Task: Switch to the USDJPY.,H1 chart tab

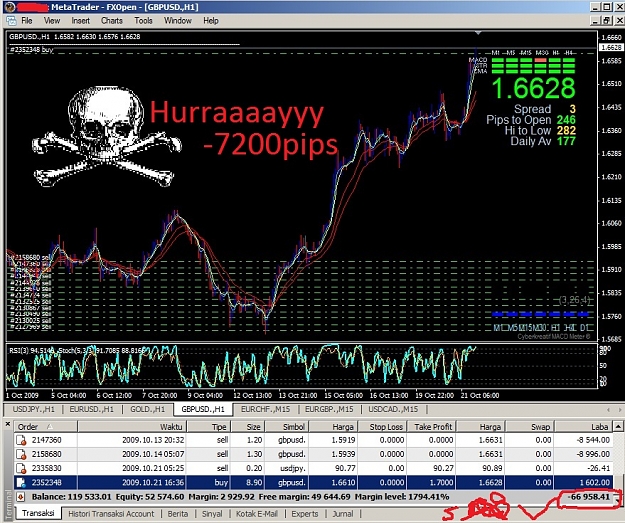Action: (x=33, y=409)
